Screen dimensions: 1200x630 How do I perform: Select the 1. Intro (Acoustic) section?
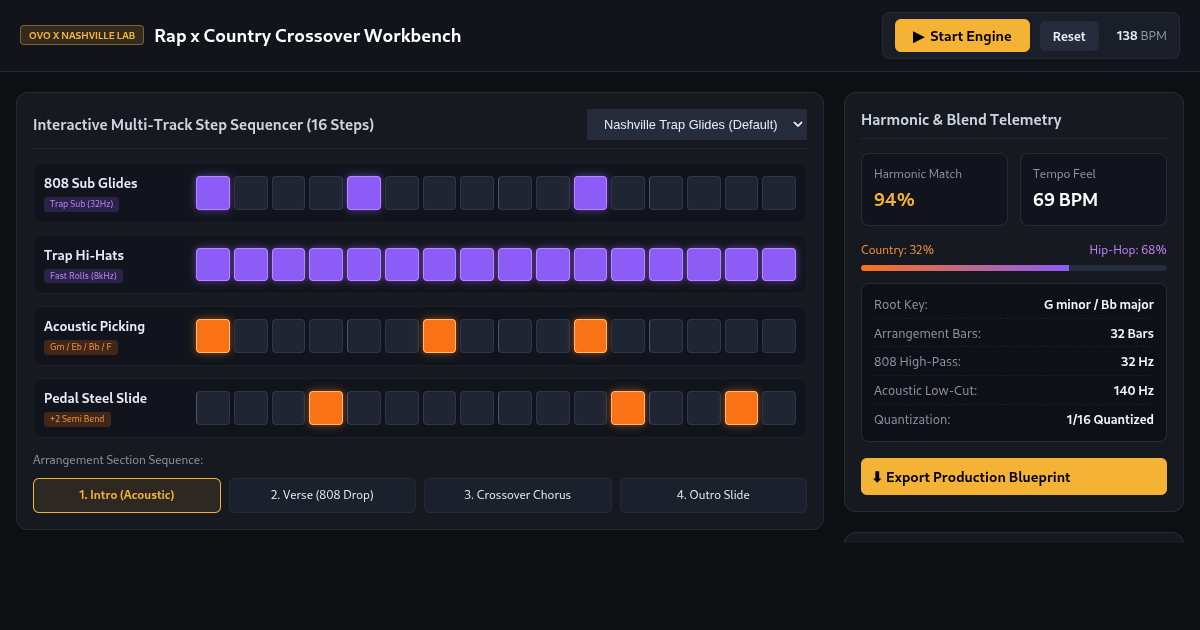[x=127, y=495]
